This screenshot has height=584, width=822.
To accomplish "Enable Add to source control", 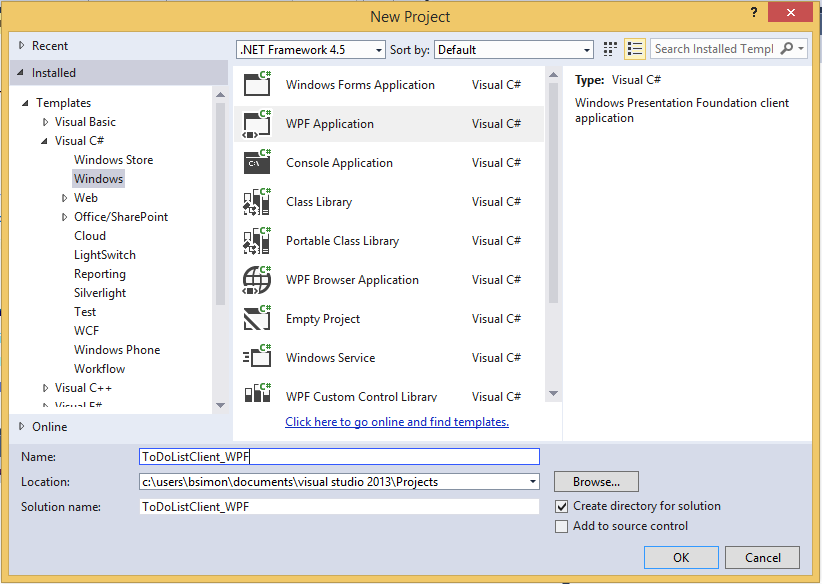I will tap(563, 525).
